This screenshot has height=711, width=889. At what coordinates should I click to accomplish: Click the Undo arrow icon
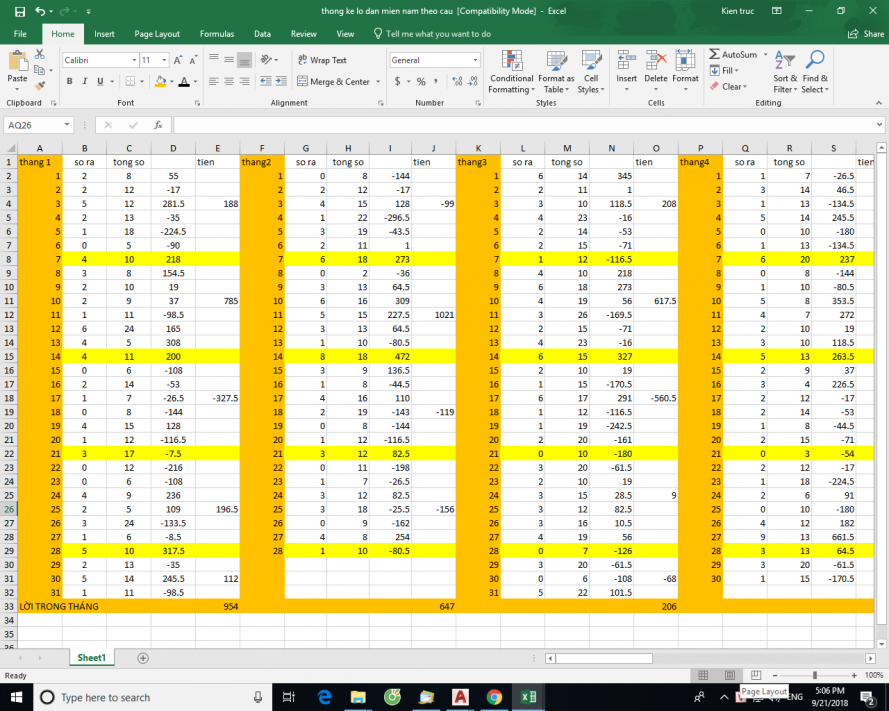pos(40,11)
